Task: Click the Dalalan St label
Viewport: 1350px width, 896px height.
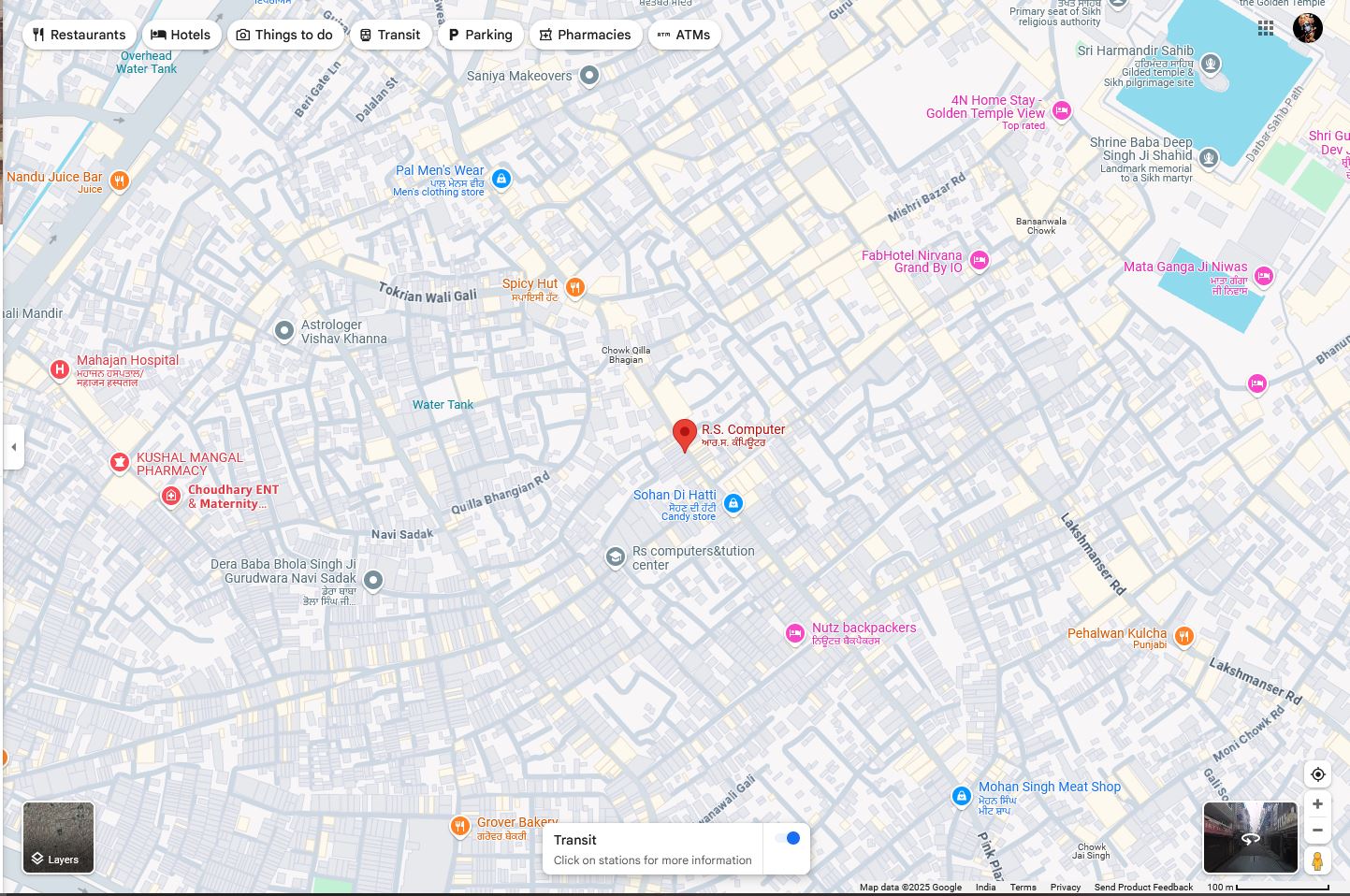Action: point(377,99)
